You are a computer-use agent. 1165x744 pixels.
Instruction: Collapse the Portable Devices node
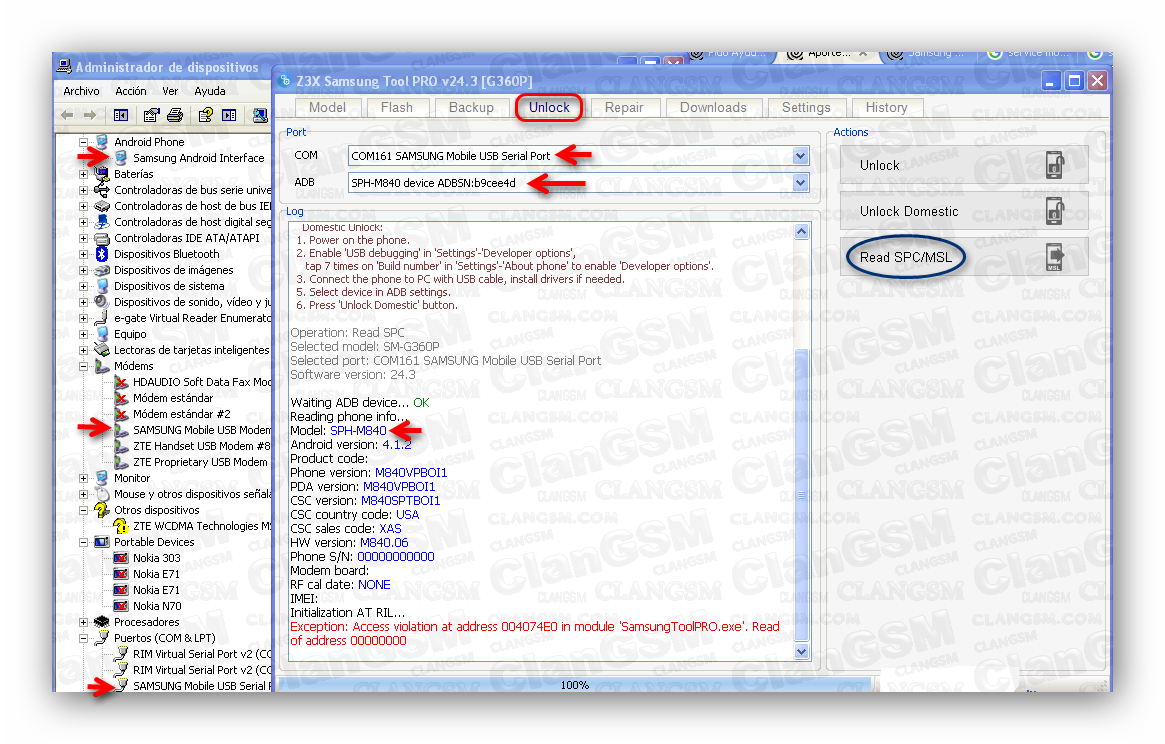pyautogui.click(x=83, y=542)
